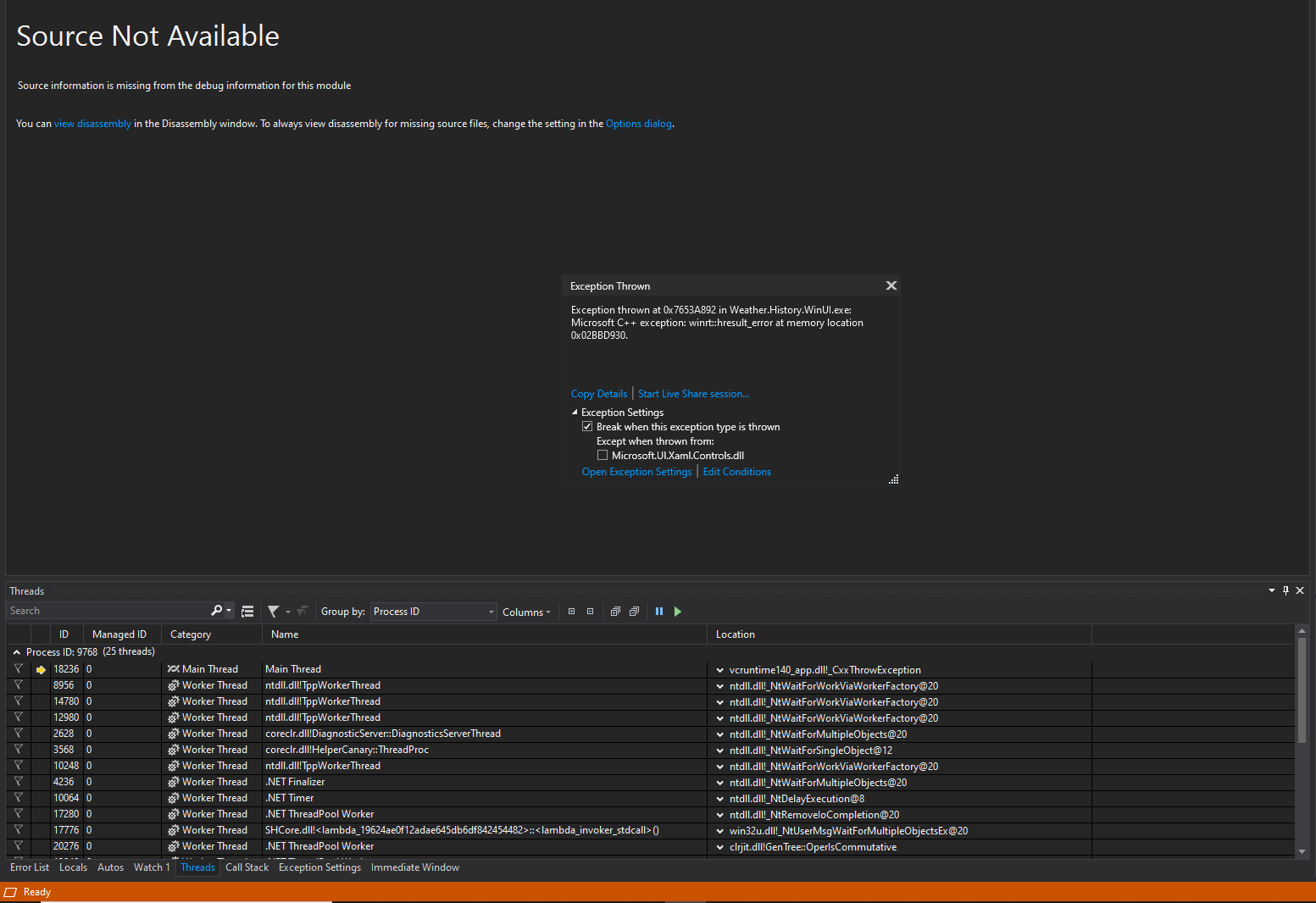
Task: Click gear icon of thread 8956 Worker Thread
Action: [174, 685]
